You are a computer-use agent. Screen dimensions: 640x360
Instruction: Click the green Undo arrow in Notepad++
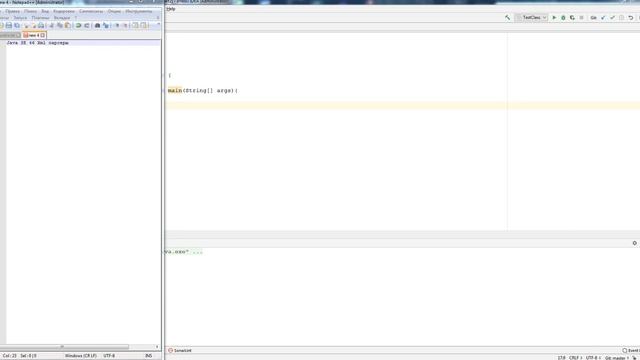[x=78, y=25]
